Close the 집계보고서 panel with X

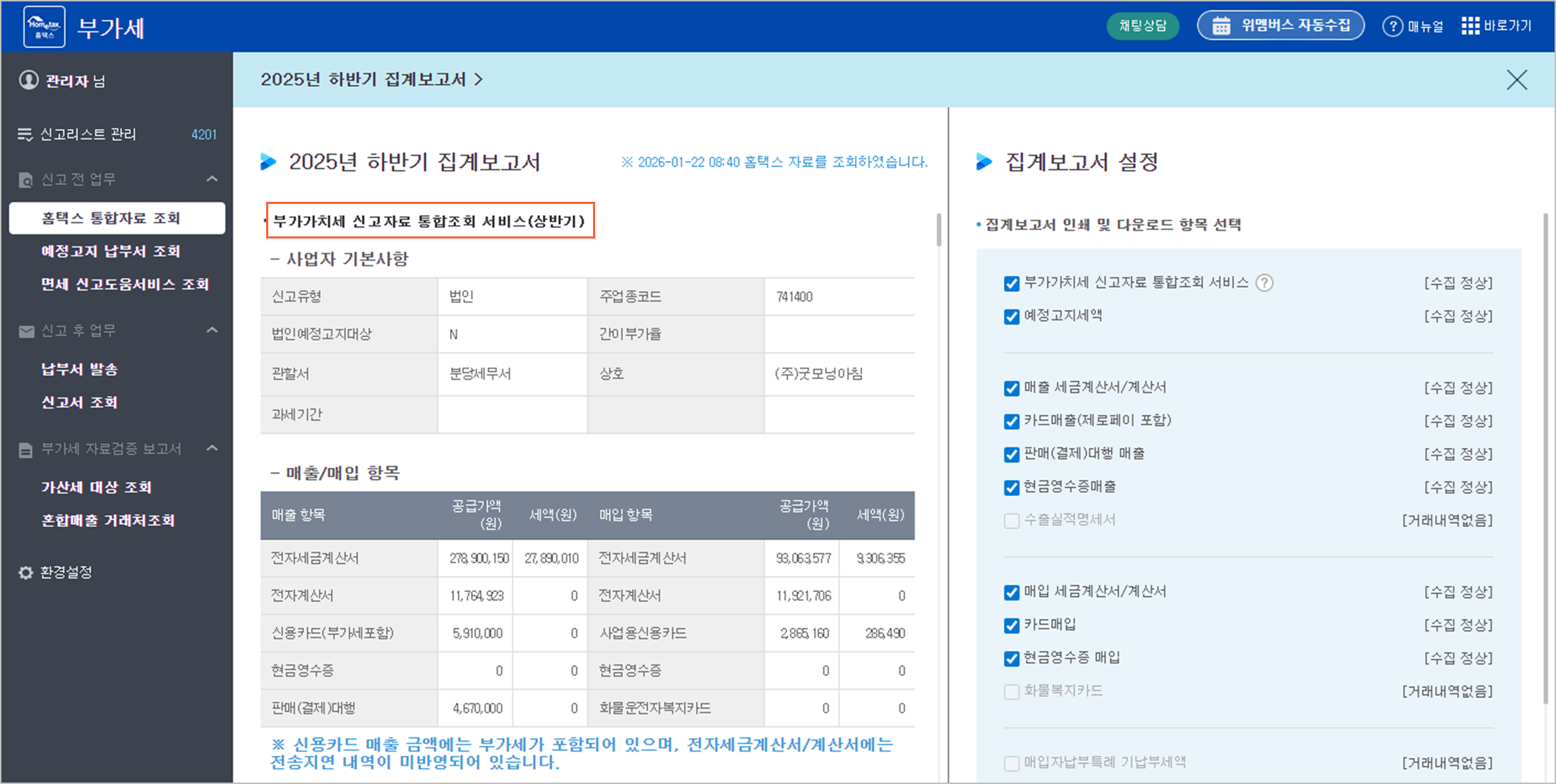point(1516,80)
